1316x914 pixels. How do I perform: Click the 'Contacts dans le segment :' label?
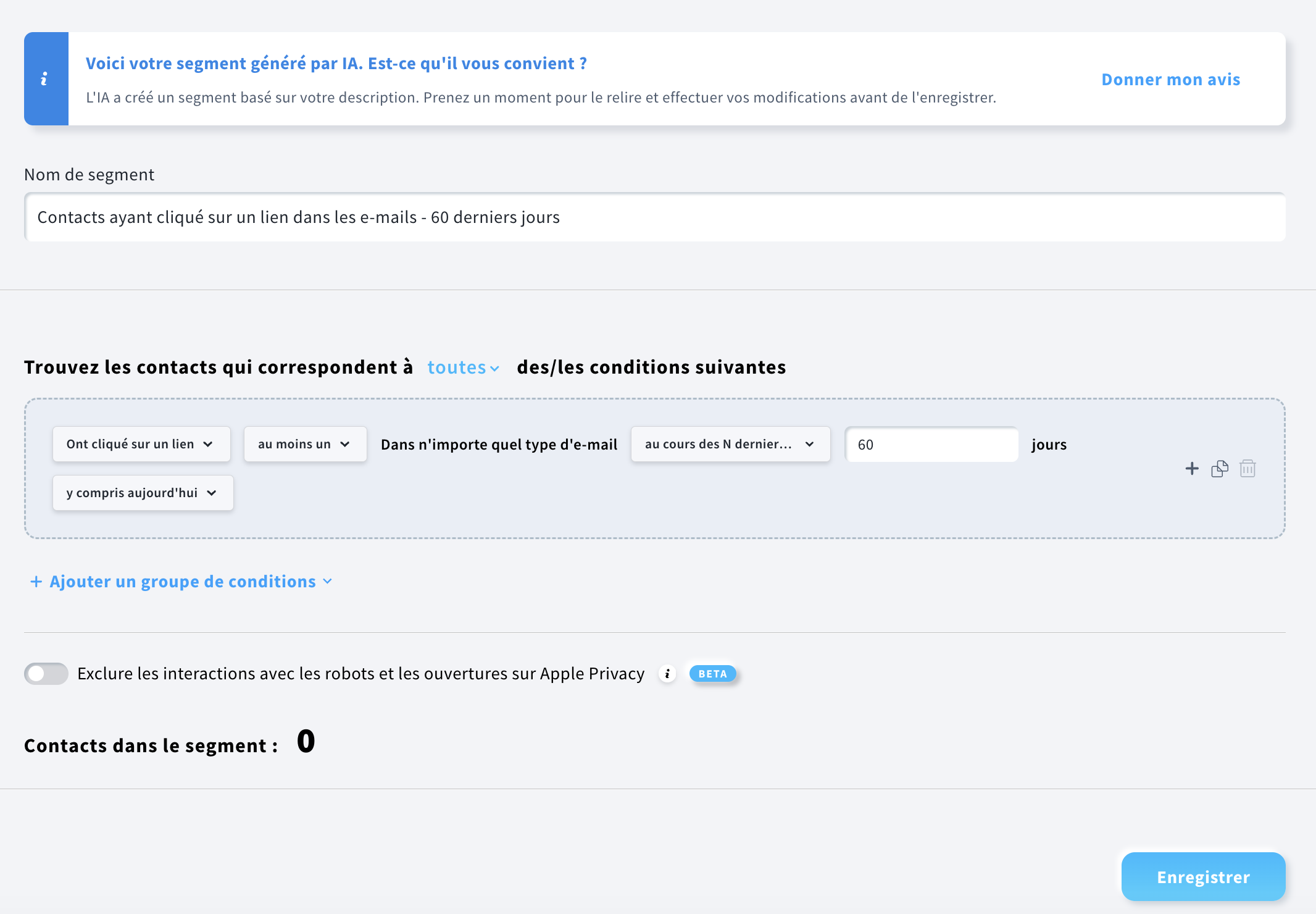tap(151, 746)
